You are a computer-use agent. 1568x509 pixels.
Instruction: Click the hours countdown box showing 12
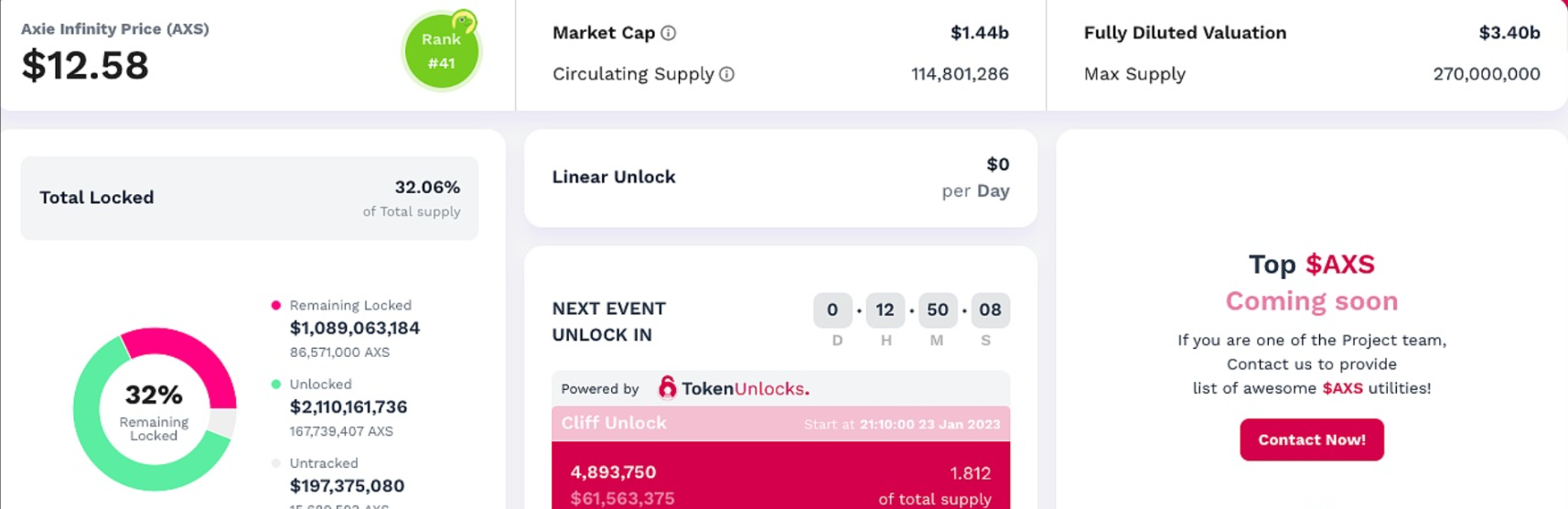click(885, 310)
